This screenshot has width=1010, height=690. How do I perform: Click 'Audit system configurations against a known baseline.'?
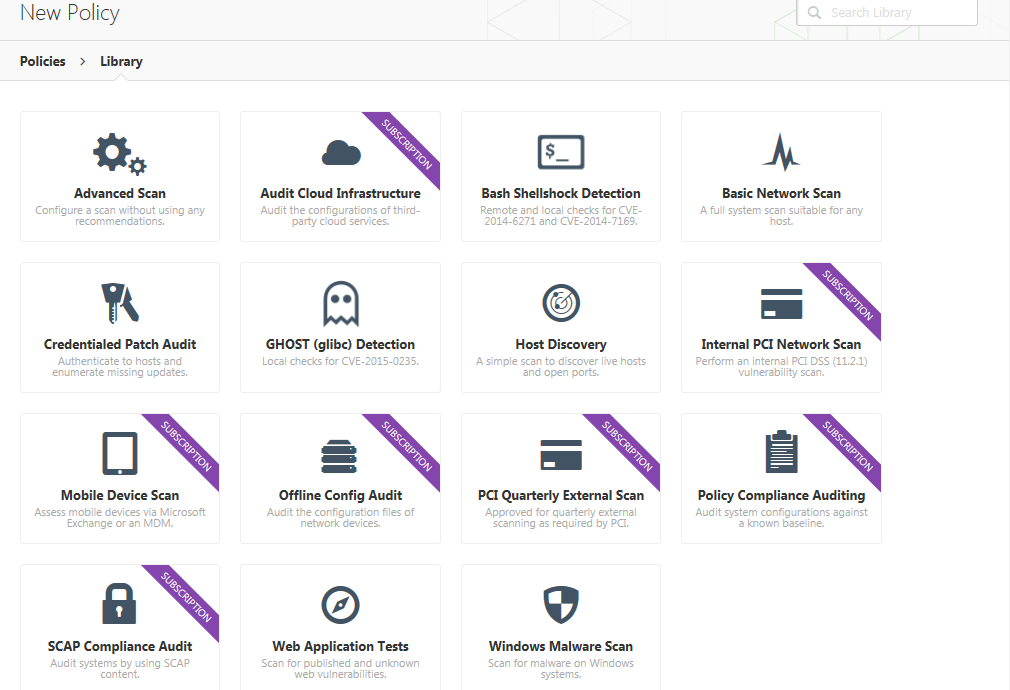[781, 517]
